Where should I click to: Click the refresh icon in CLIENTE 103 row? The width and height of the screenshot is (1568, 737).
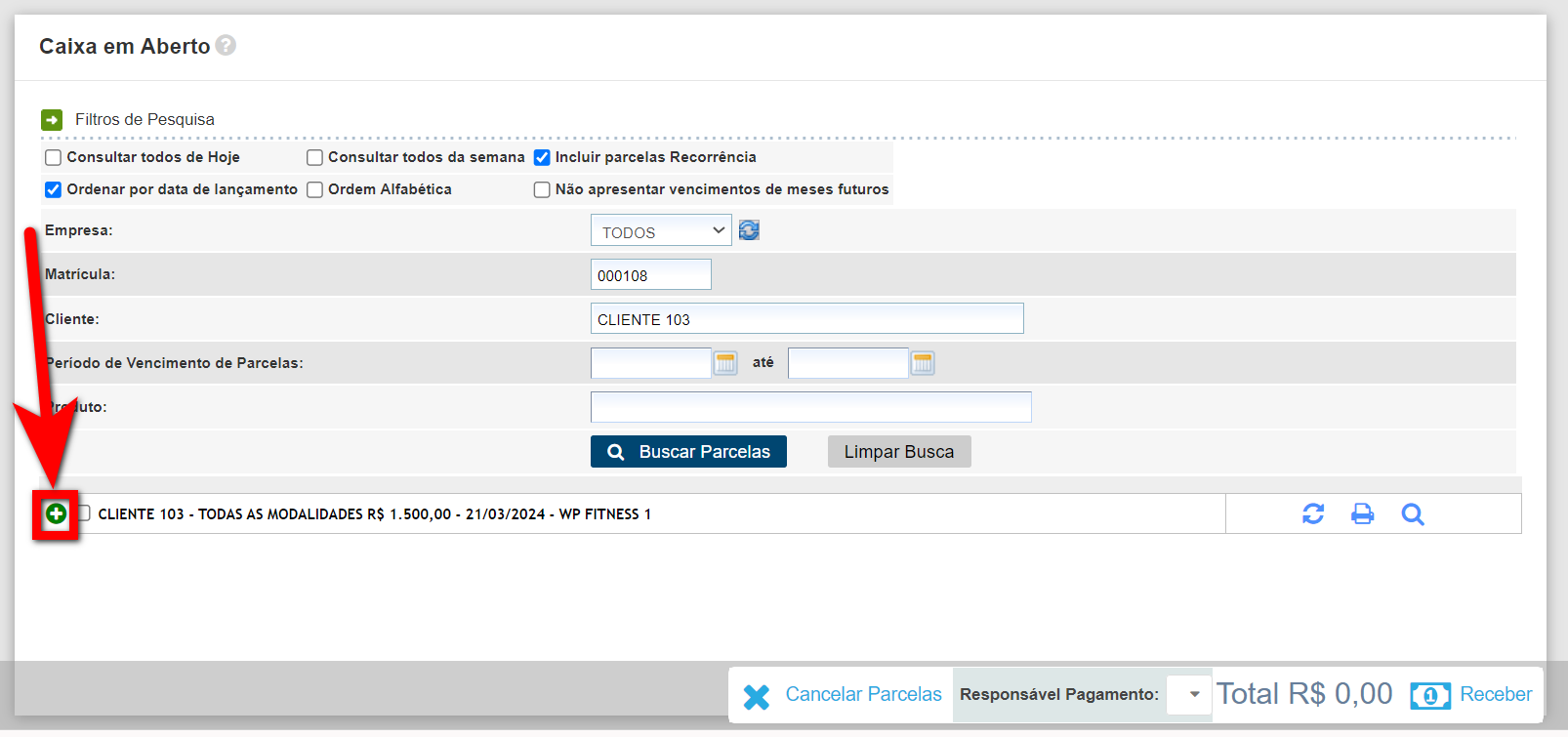pos(1313,513)
